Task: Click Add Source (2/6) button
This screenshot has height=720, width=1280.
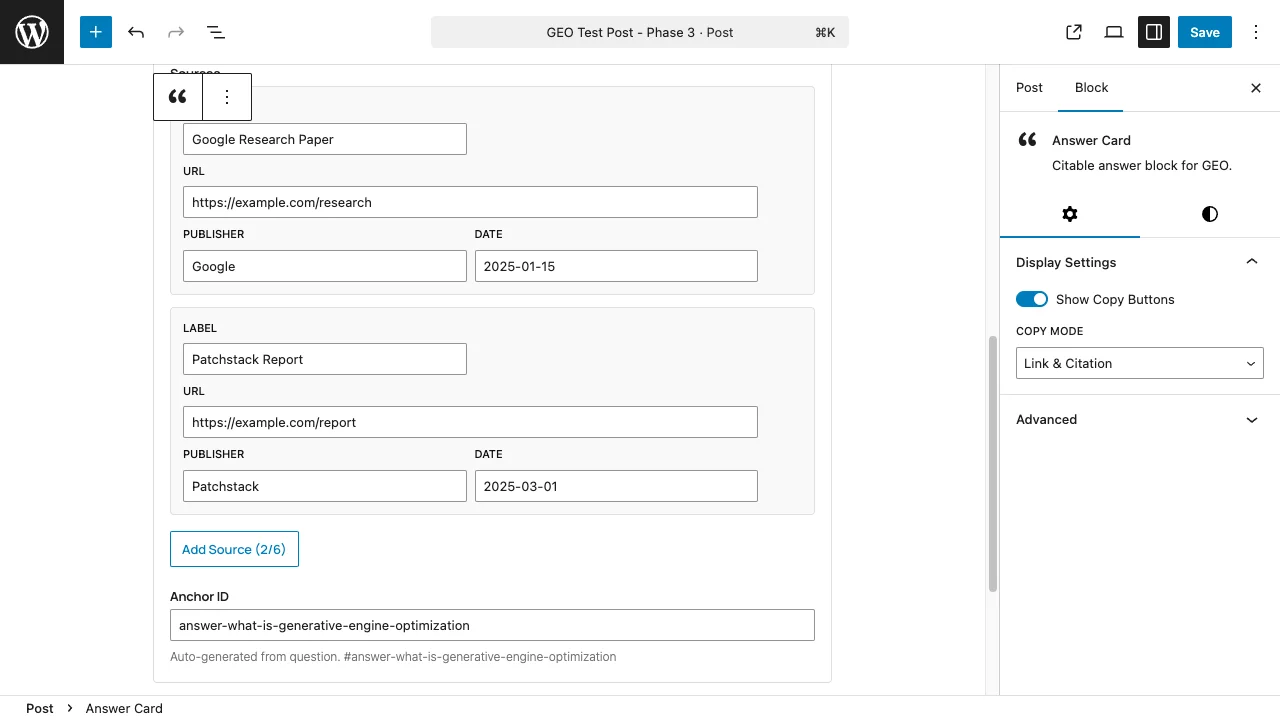Action: pos(234,549)
